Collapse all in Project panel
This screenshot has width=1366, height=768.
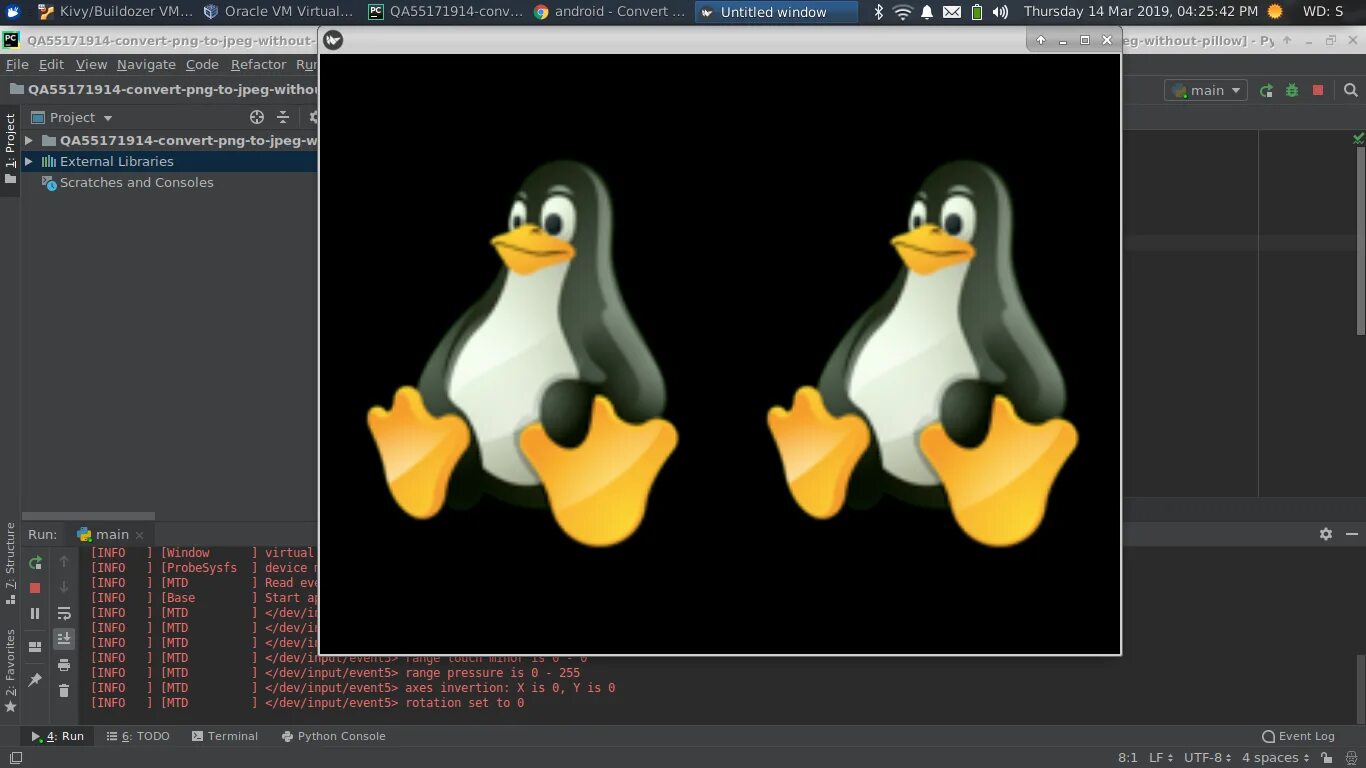click(283, 117)
